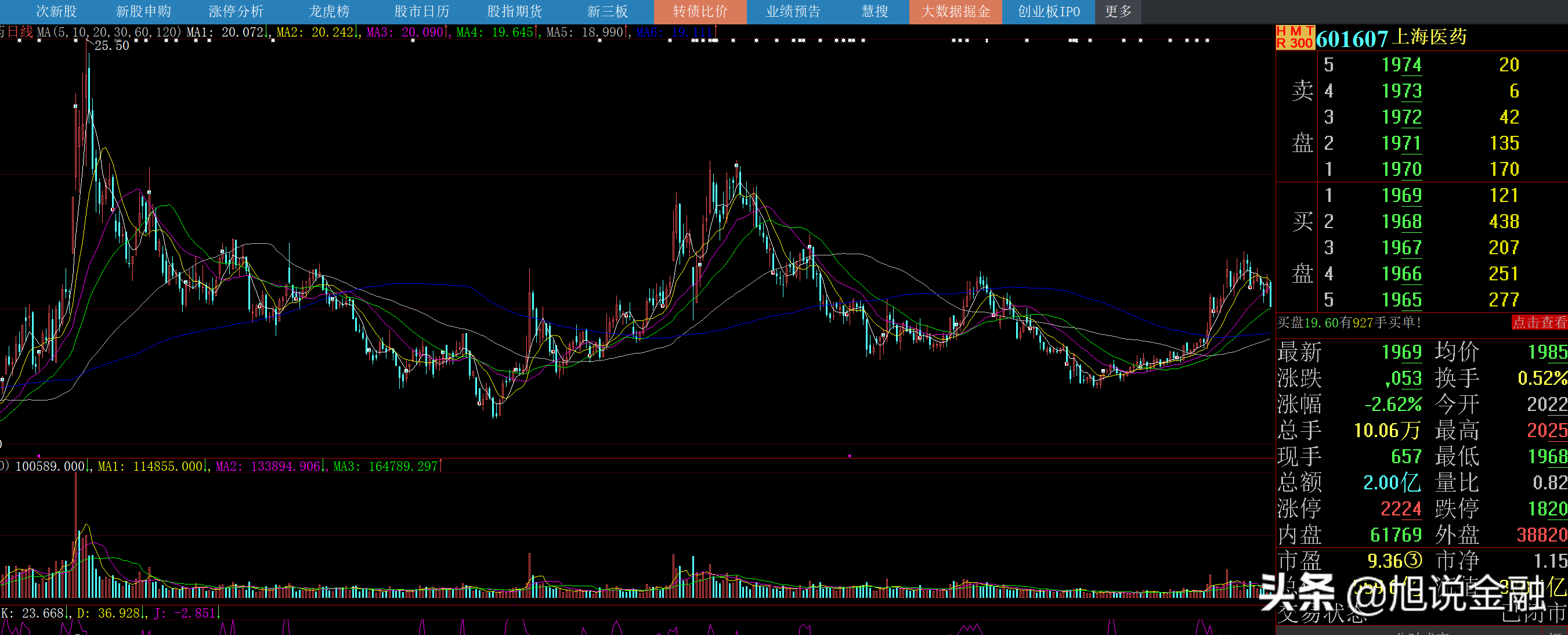Click the 涨停 price 2224
1568x635 pixels.
tap(1401, 509)
